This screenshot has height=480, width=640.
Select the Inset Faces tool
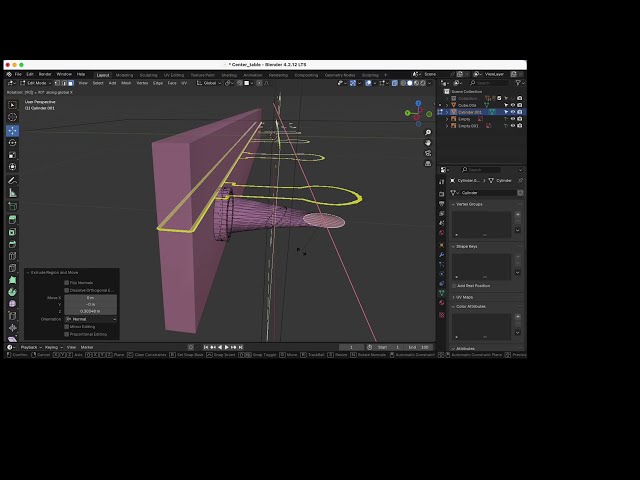click(12, 232)
